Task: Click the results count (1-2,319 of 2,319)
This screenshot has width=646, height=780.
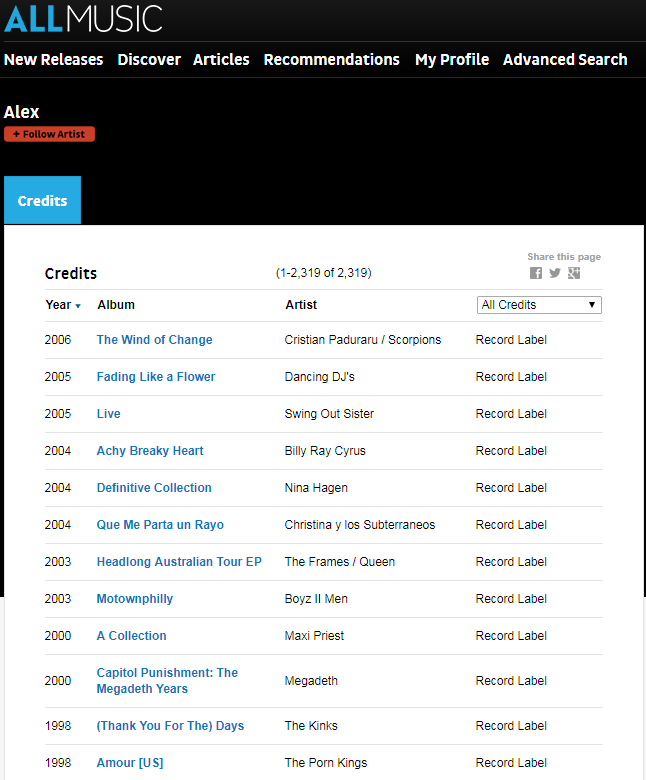Action: [324, 273]
